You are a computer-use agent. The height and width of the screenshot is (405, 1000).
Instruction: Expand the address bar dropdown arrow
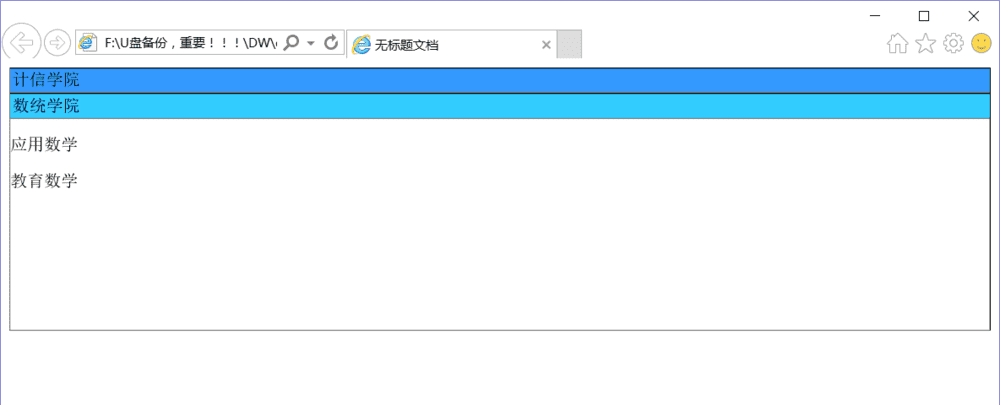pos(311,43)
